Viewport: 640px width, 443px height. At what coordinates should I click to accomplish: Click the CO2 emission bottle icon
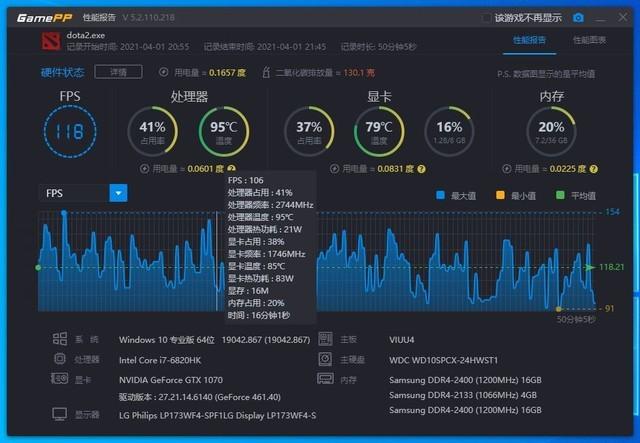point(266,73)
